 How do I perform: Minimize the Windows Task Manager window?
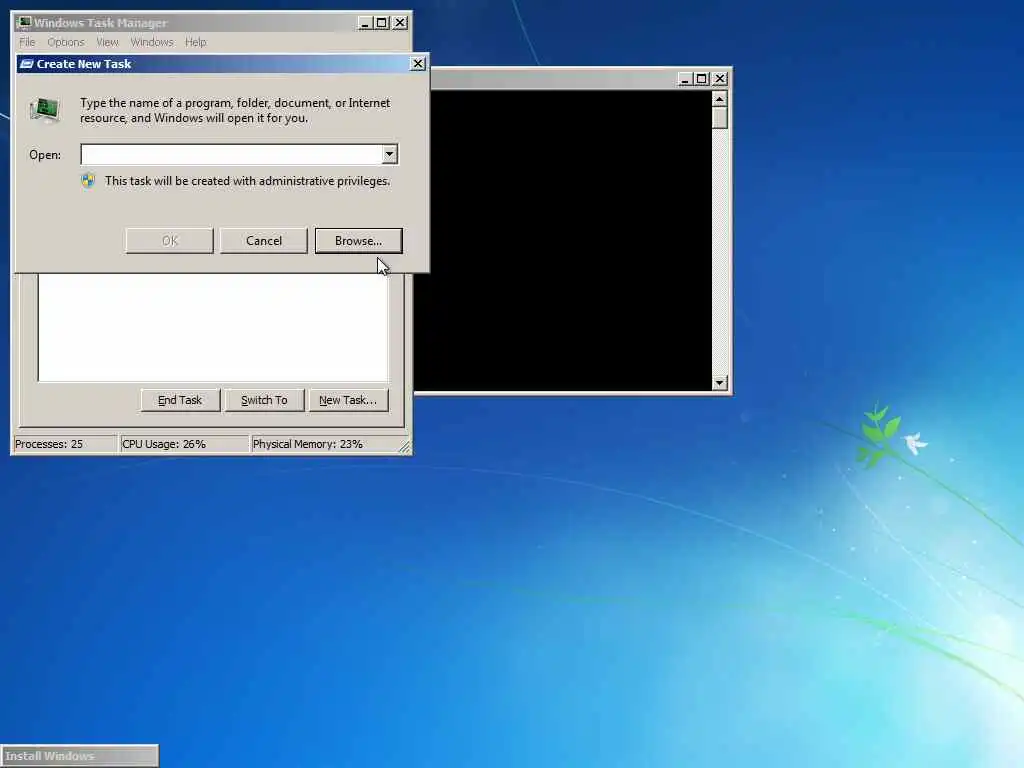pyautogui.click(x=365, y=23)
